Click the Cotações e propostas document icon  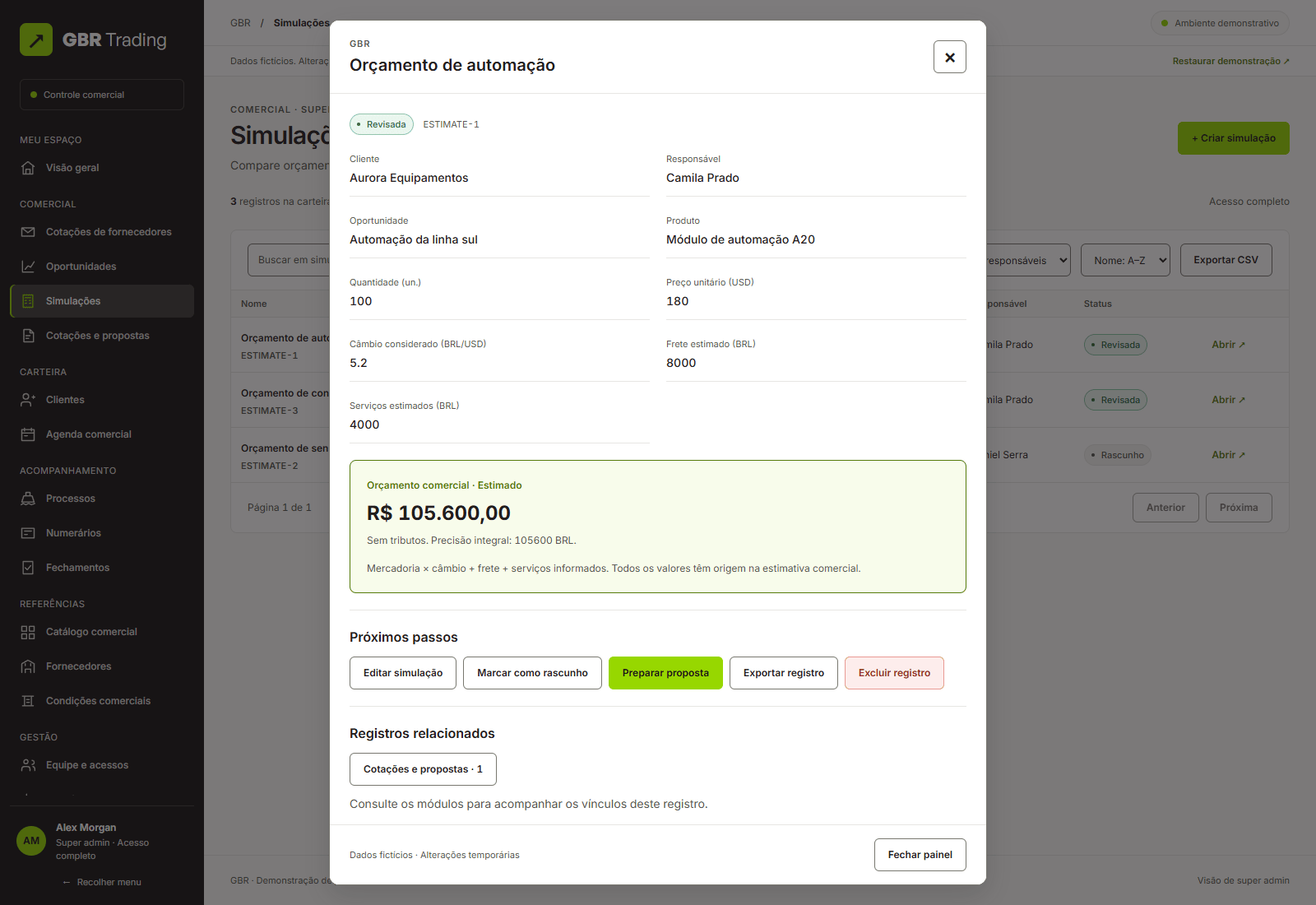pos(28,336)
